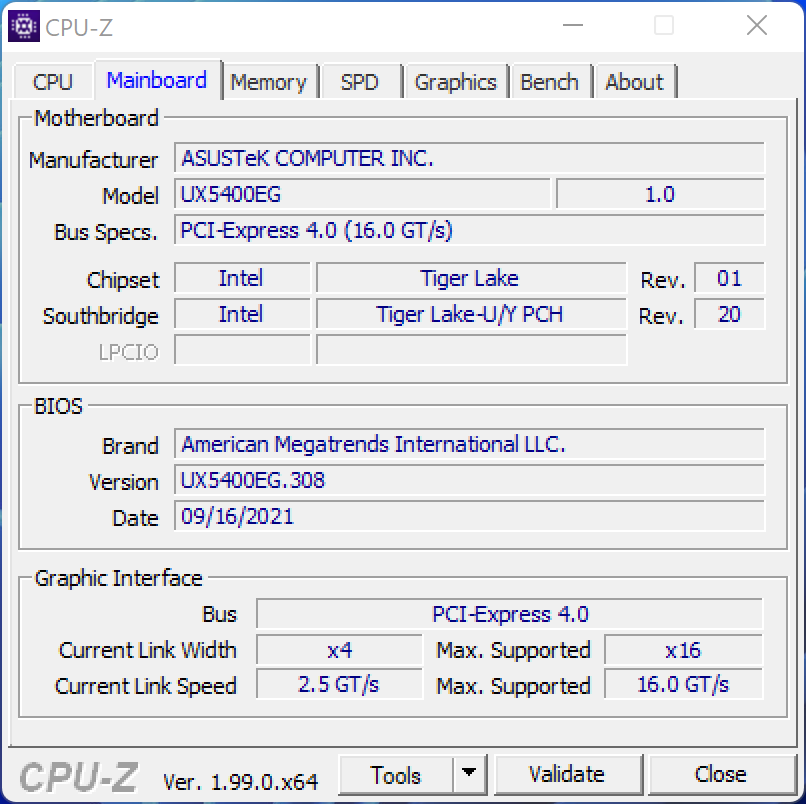Close the window with the title bar X
The width and height of the screenshot is (806, 804).
757,25
